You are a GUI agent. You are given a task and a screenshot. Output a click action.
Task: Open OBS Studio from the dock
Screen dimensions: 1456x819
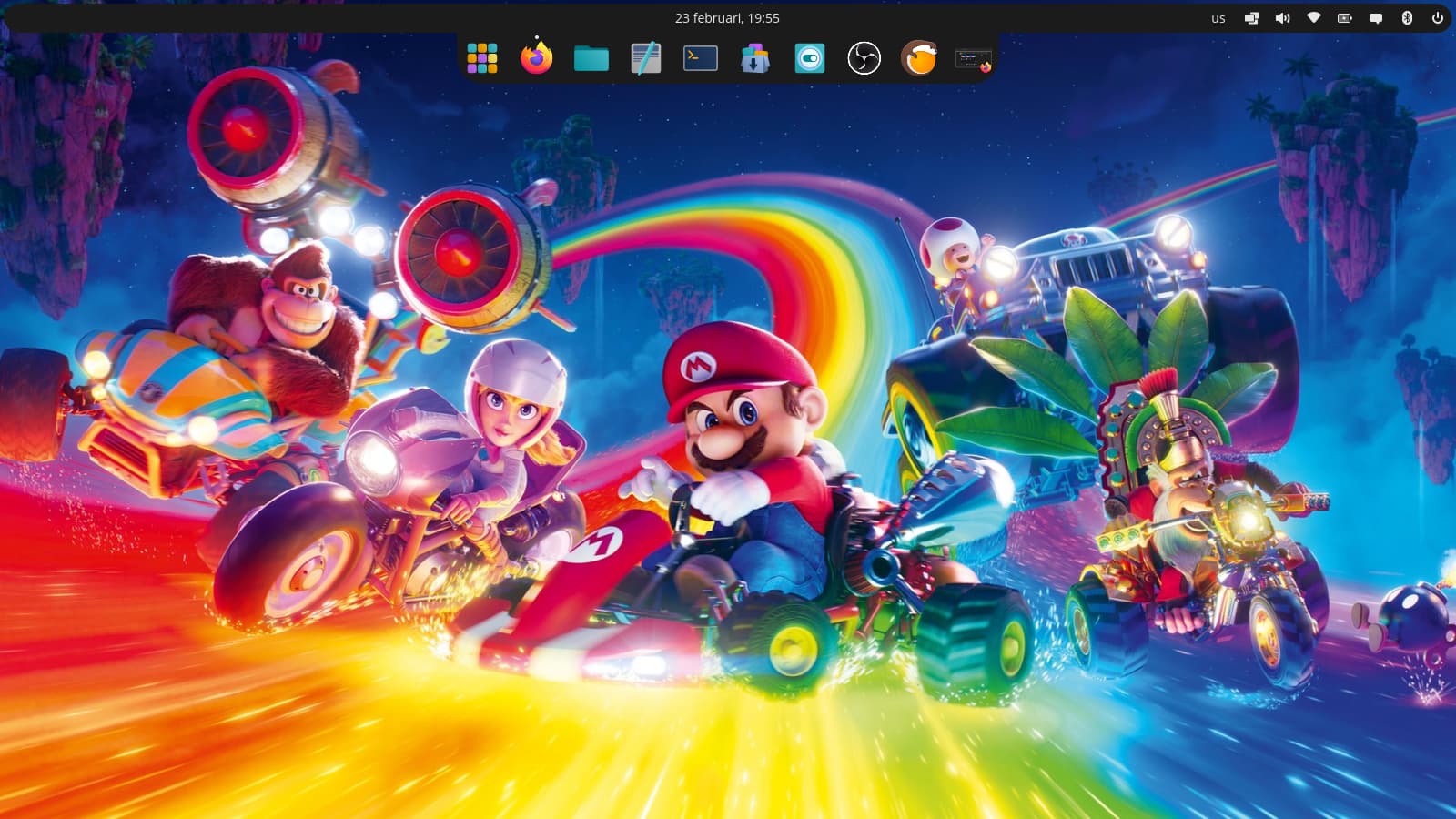864,58
